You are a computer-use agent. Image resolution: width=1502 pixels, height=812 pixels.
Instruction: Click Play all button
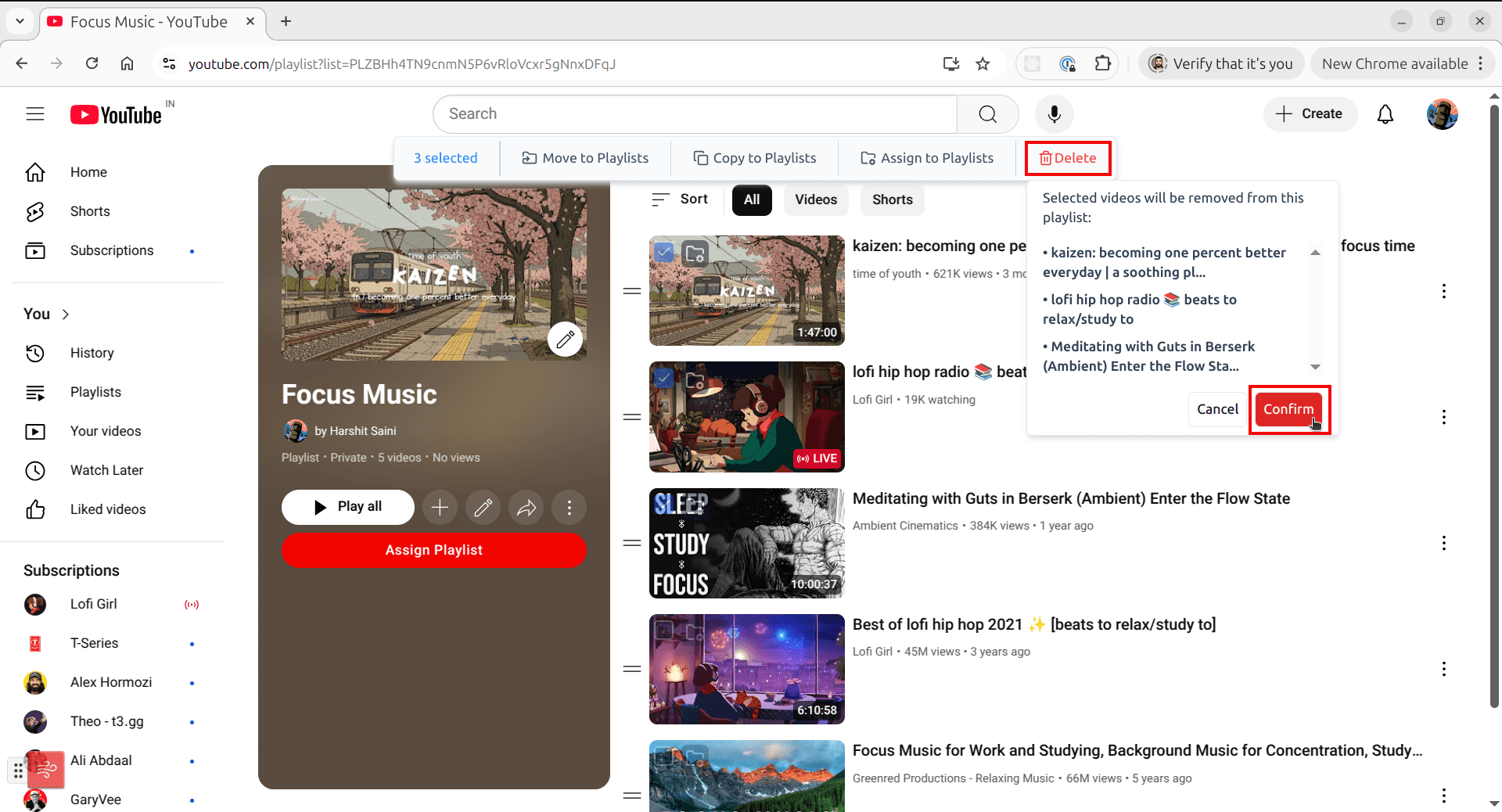pos(348,507)
